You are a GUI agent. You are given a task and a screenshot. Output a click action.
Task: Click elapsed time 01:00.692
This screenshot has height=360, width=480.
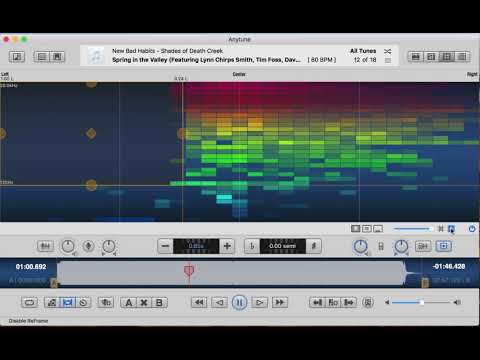[x=31, y=267]
